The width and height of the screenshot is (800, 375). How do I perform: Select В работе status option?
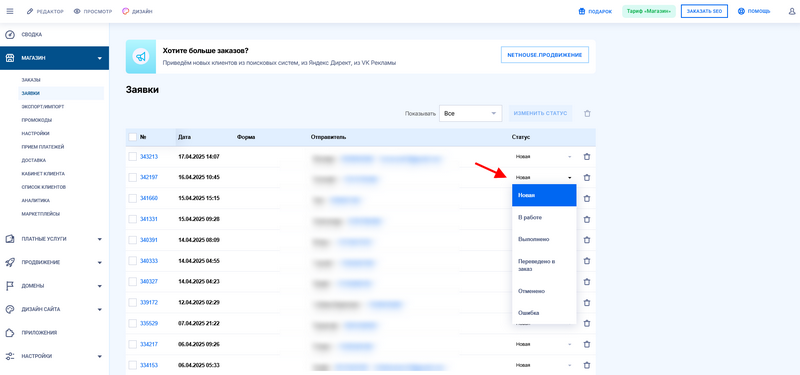coord(544,217)
